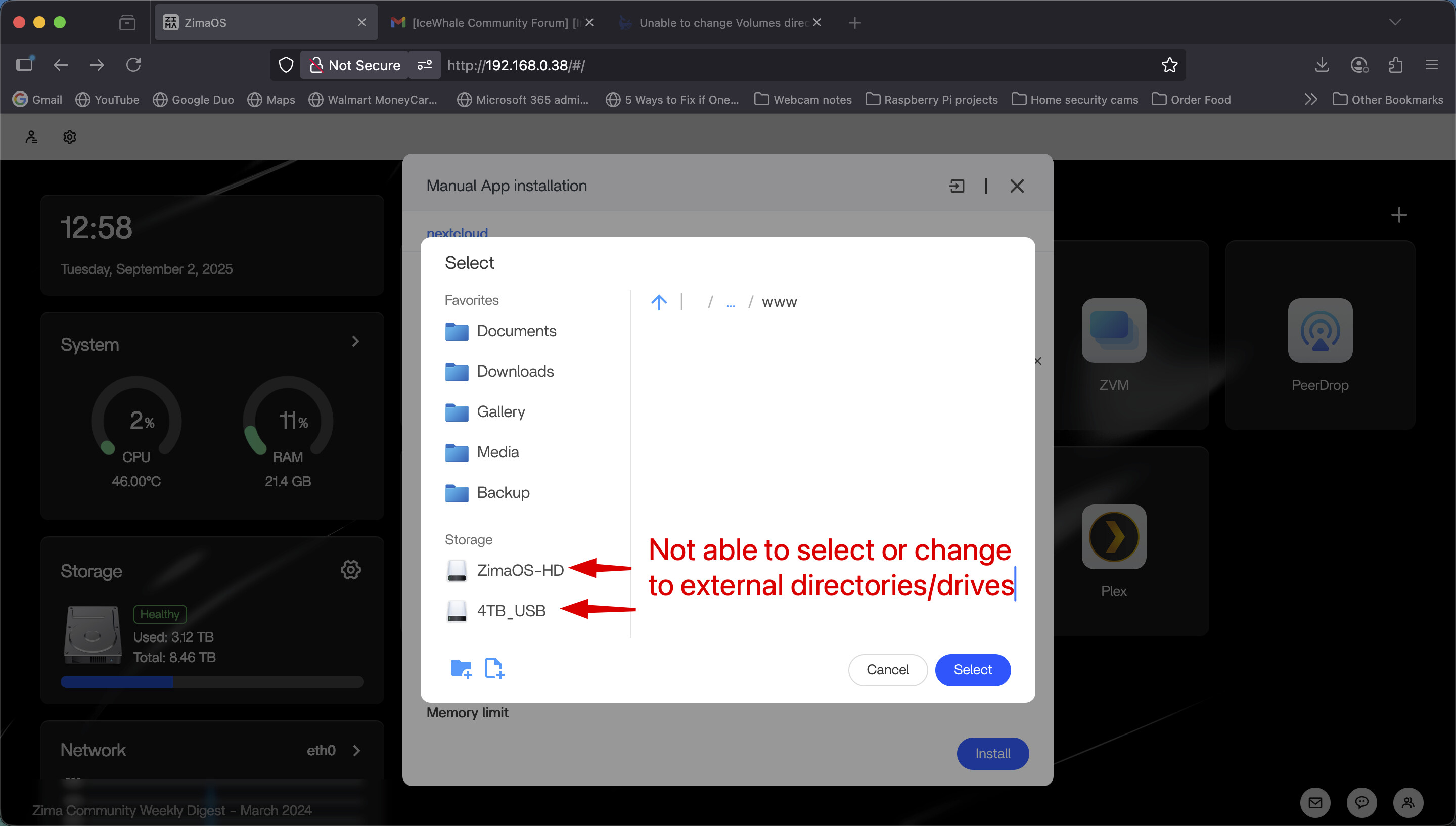Expand the System widget chevron
This screenshot has height=826, width=1456.
tap(355, 342)
